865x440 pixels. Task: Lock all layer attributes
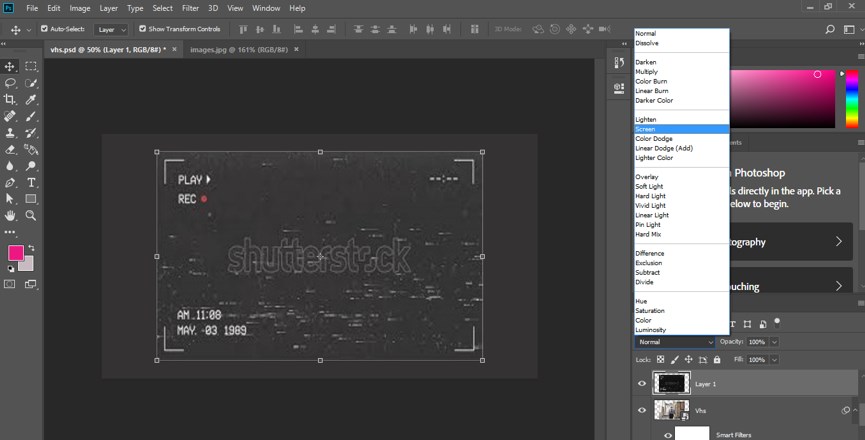(x=717, y=359)
